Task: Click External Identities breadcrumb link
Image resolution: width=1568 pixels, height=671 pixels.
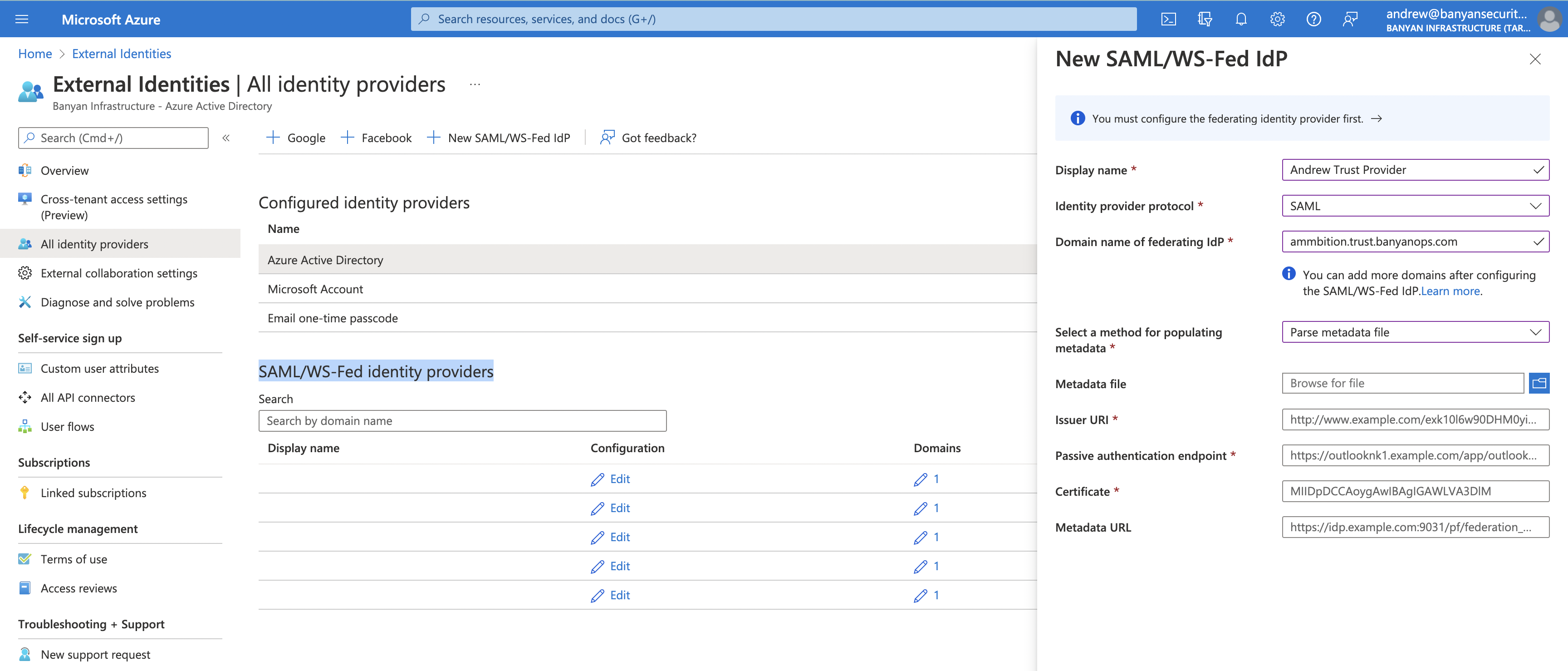Action: point(121,54)
